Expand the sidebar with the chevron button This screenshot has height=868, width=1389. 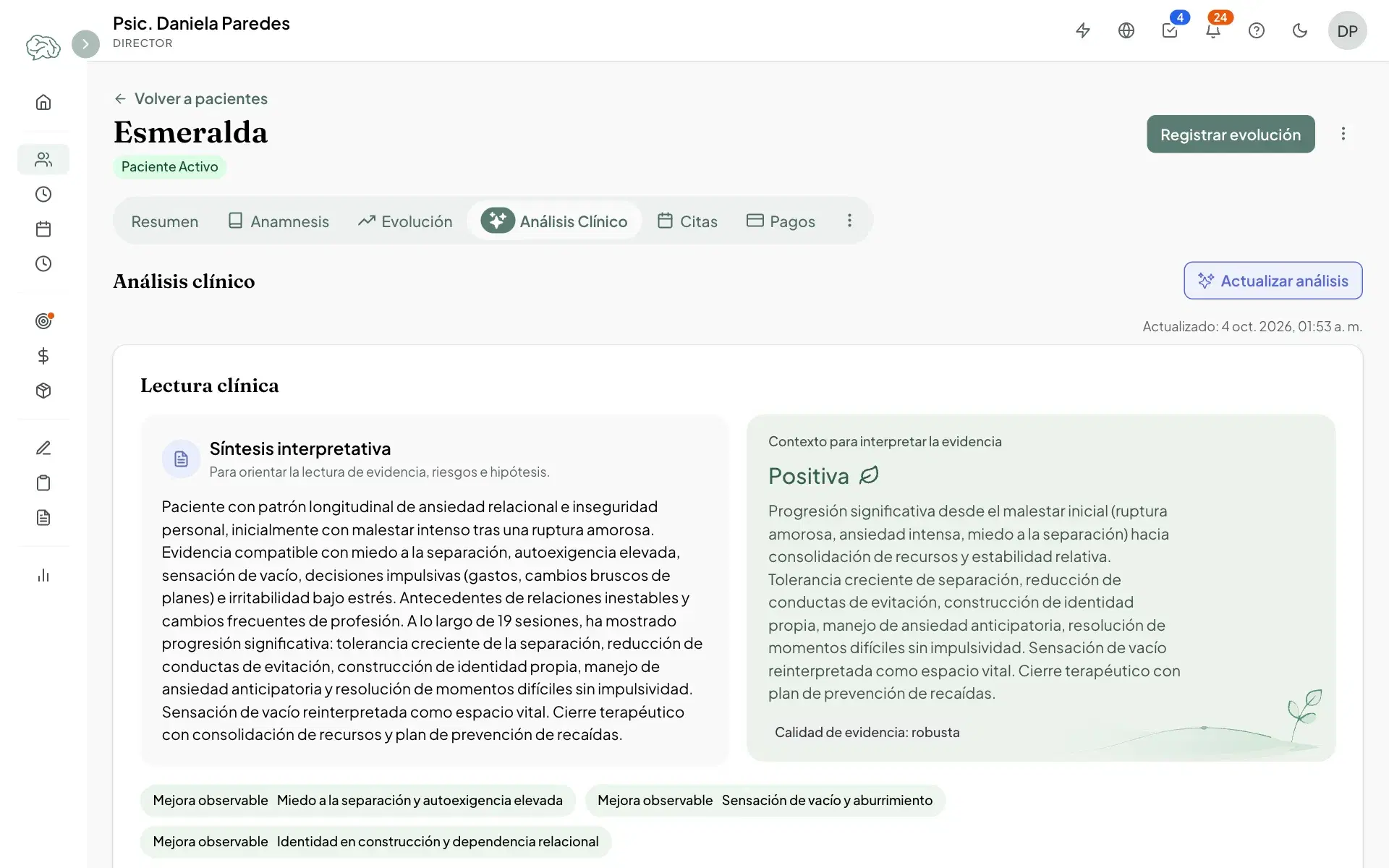tap(85, 44)
